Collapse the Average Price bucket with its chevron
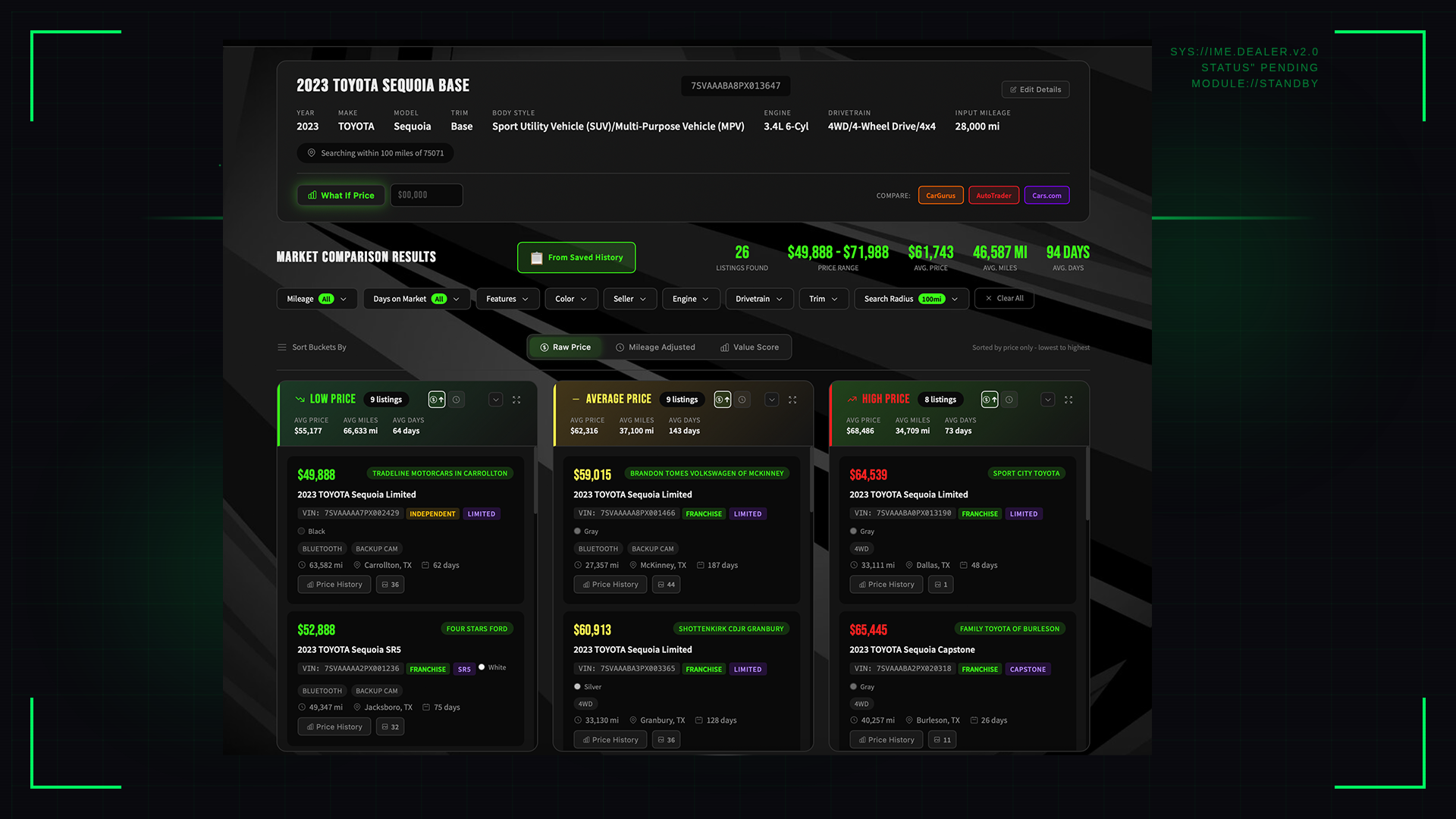The image size is (1456, 819). click(771, 400)
